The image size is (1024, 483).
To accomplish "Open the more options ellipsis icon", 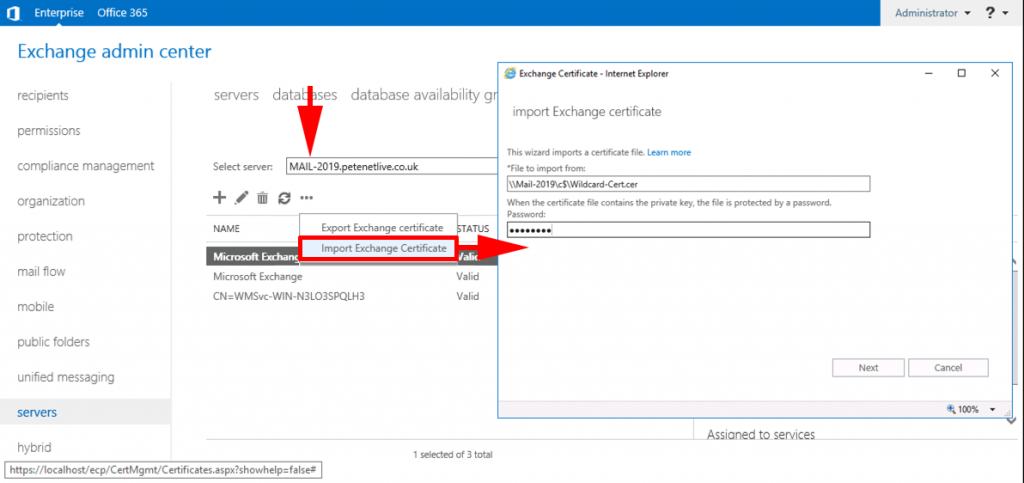I will [307, 199].
